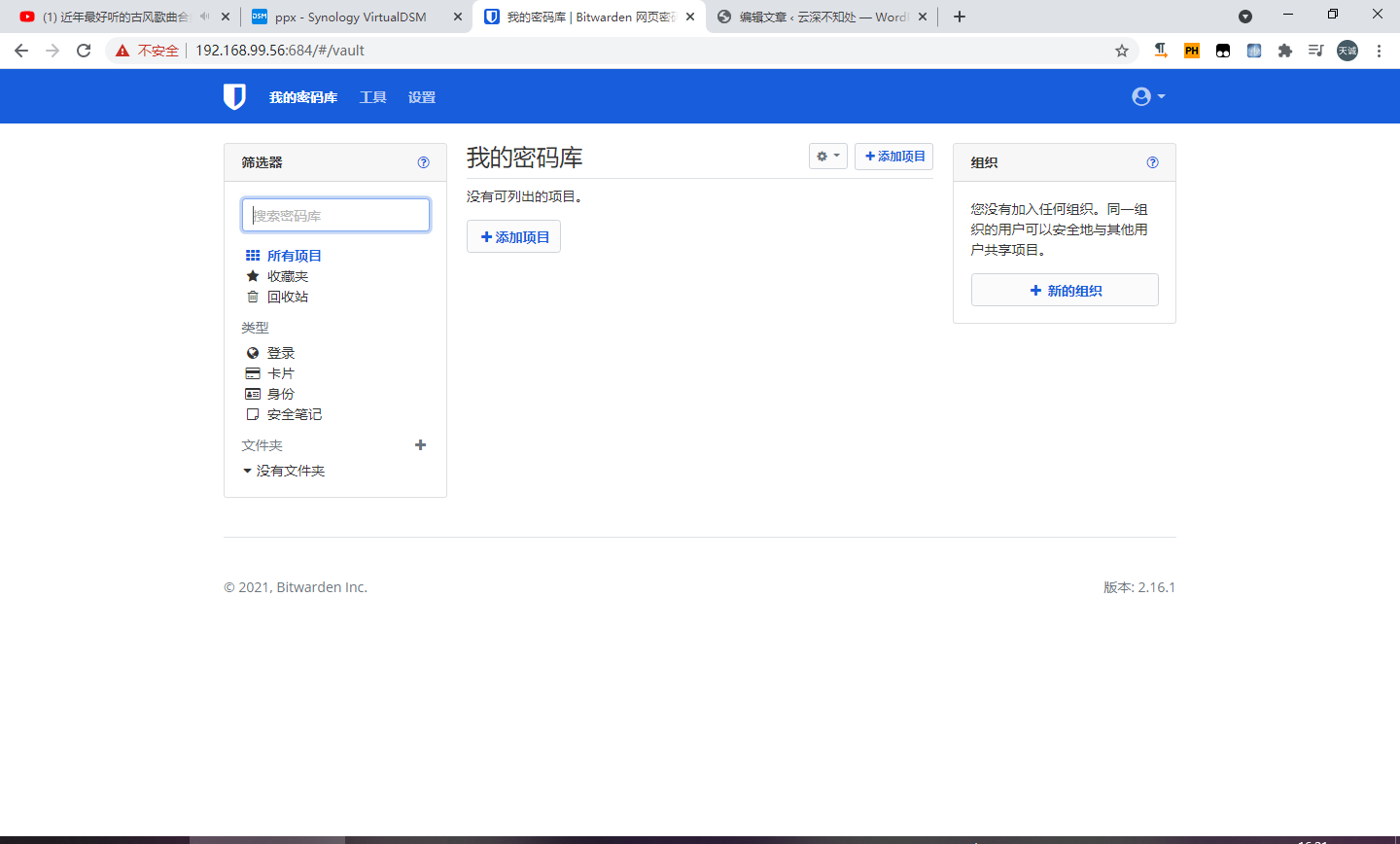The image size is (1400, 844).
Task: Select the 所有项目 (All Items) link
Action: click(x=295, y=255)
